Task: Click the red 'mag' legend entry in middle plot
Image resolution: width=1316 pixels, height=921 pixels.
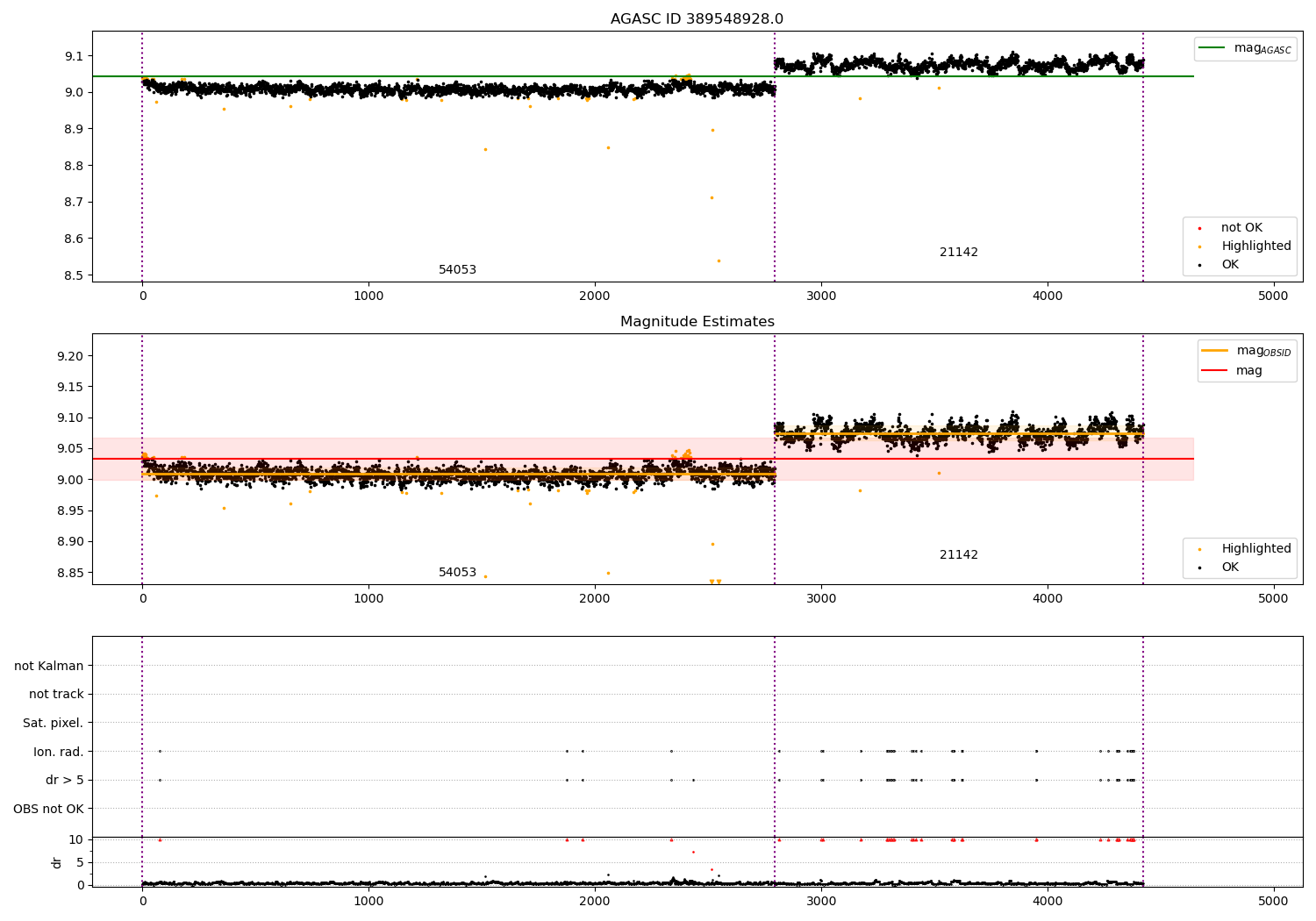Action: 1231,371
